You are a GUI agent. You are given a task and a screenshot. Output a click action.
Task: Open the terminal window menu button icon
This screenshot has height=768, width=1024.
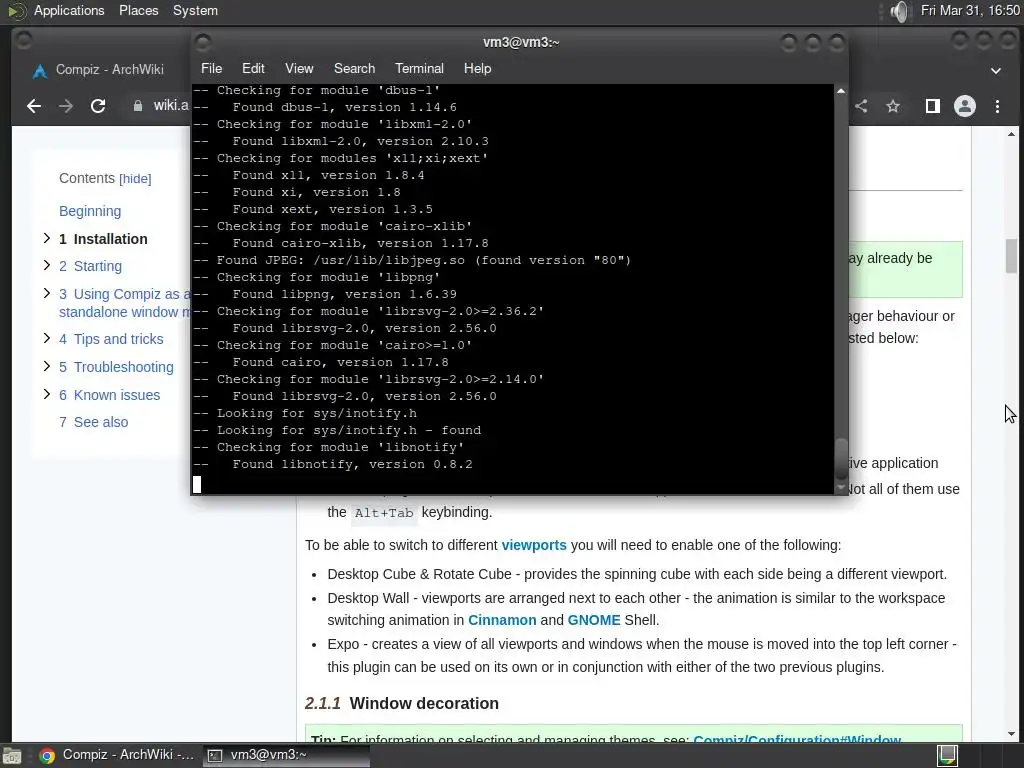point(203,42)
